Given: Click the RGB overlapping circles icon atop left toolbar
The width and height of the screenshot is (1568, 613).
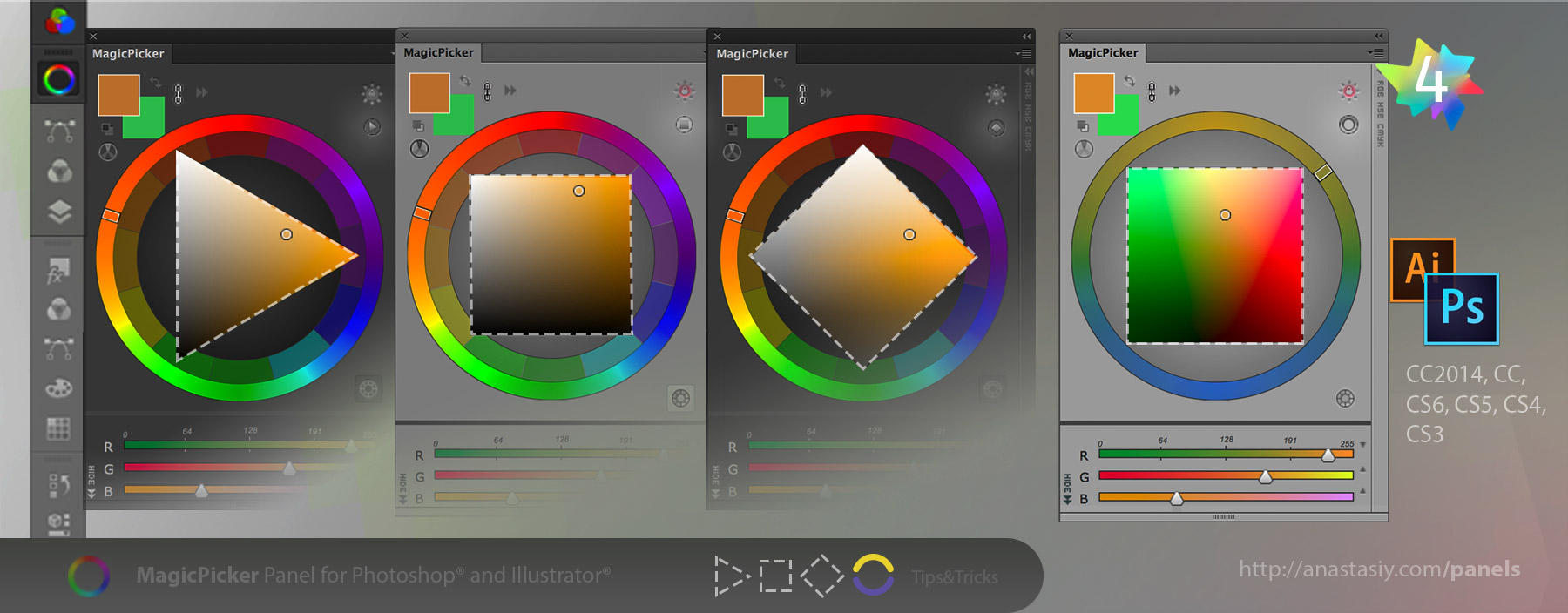Looking at the screenshot, I should click(59, 20).
